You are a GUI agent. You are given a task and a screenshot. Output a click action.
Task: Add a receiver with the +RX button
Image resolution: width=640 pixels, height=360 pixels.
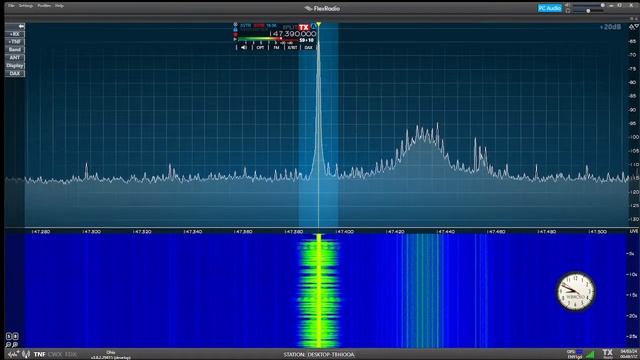pyautogui.click(x=15, y=34)
